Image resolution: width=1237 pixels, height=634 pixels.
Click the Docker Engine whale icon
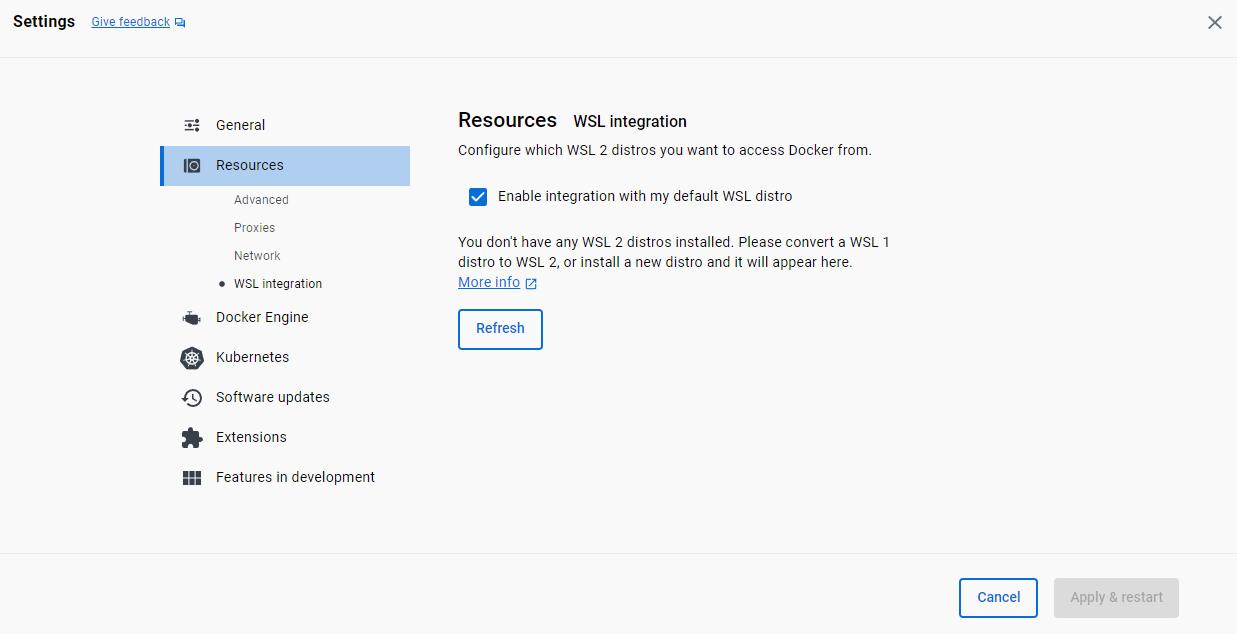192,318
